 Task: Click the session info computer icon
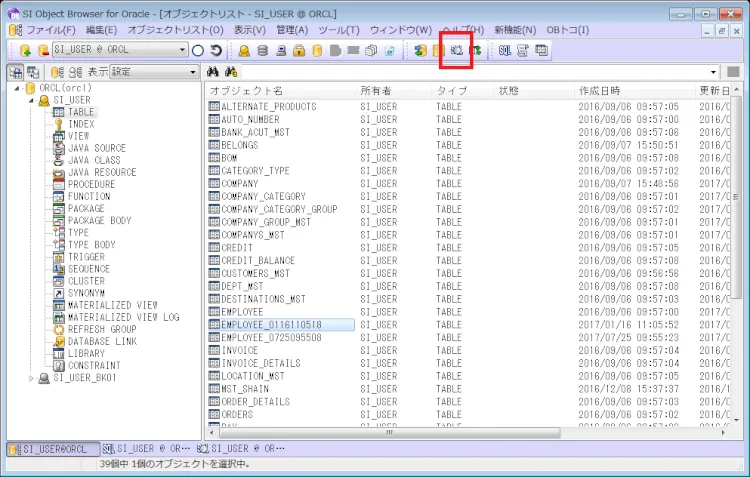pyautogui.click(x=281, y=50)
